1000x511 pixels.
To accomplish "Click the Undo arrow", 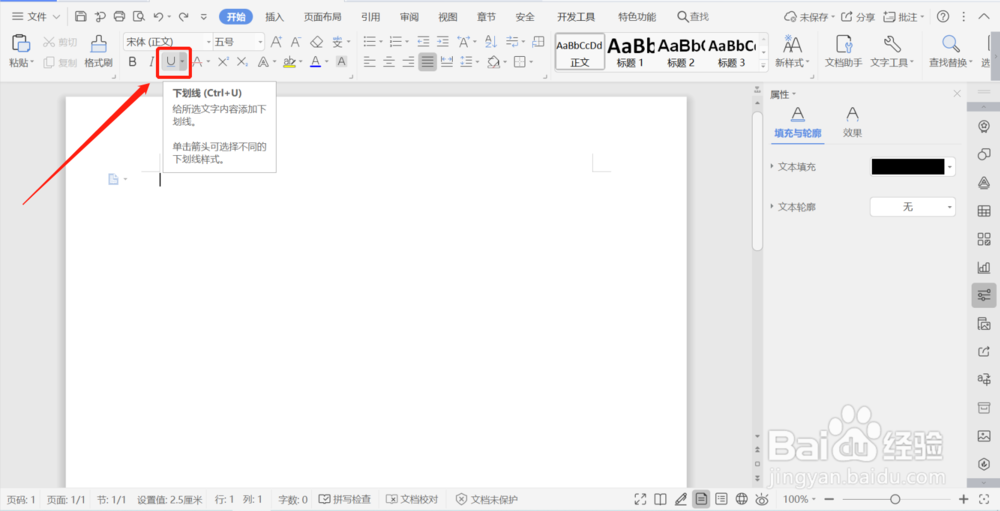I will click(158, 17).
